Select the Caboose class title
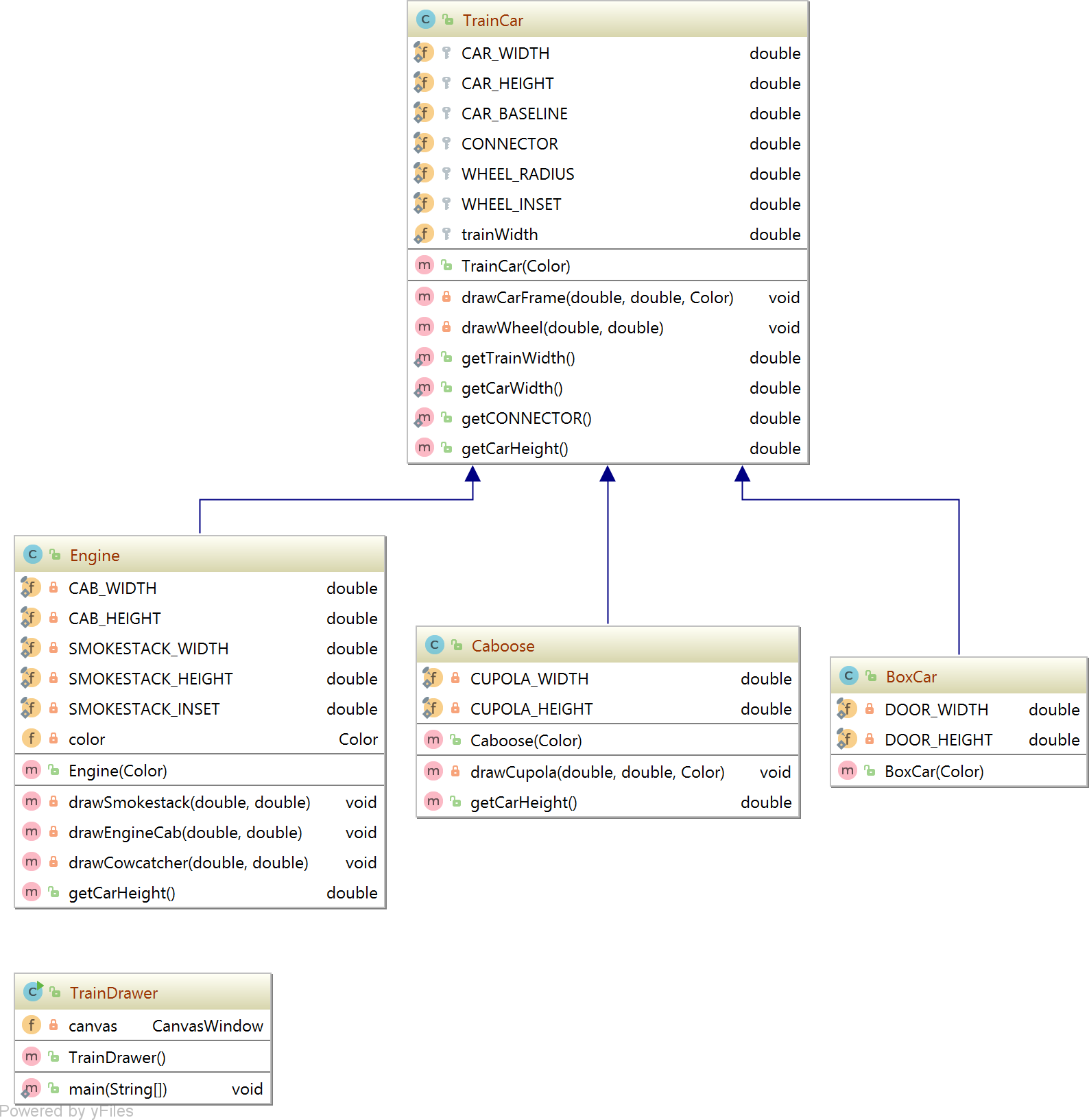 (x=503, y=645)
